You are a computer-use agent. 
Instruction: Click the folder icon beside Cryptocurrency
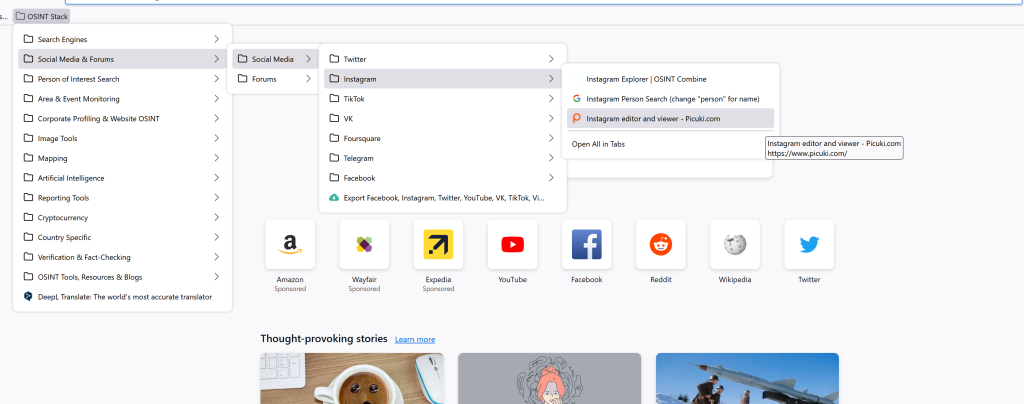[x=28, y=217]
